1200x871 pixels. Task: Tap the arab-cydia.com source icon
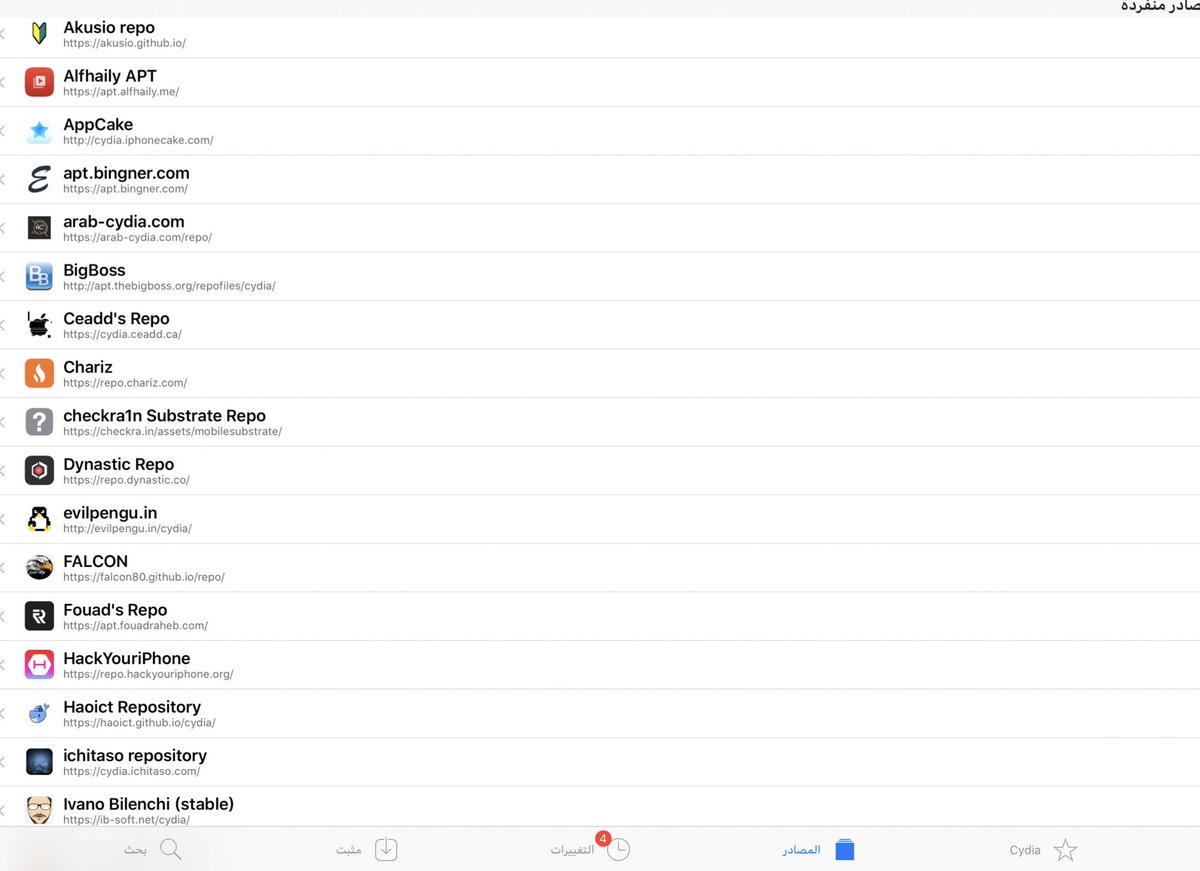[39, 228]
